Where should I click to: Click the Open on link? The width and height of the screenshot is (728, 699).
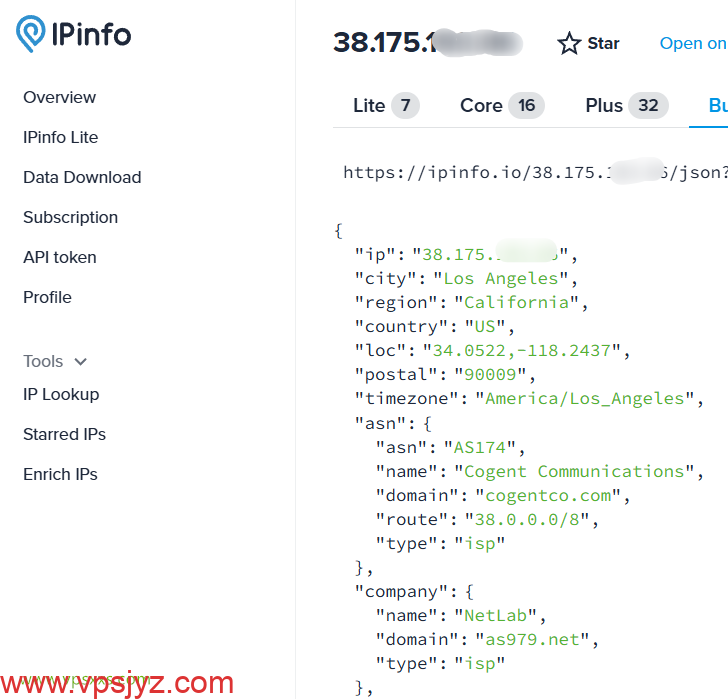692,44
